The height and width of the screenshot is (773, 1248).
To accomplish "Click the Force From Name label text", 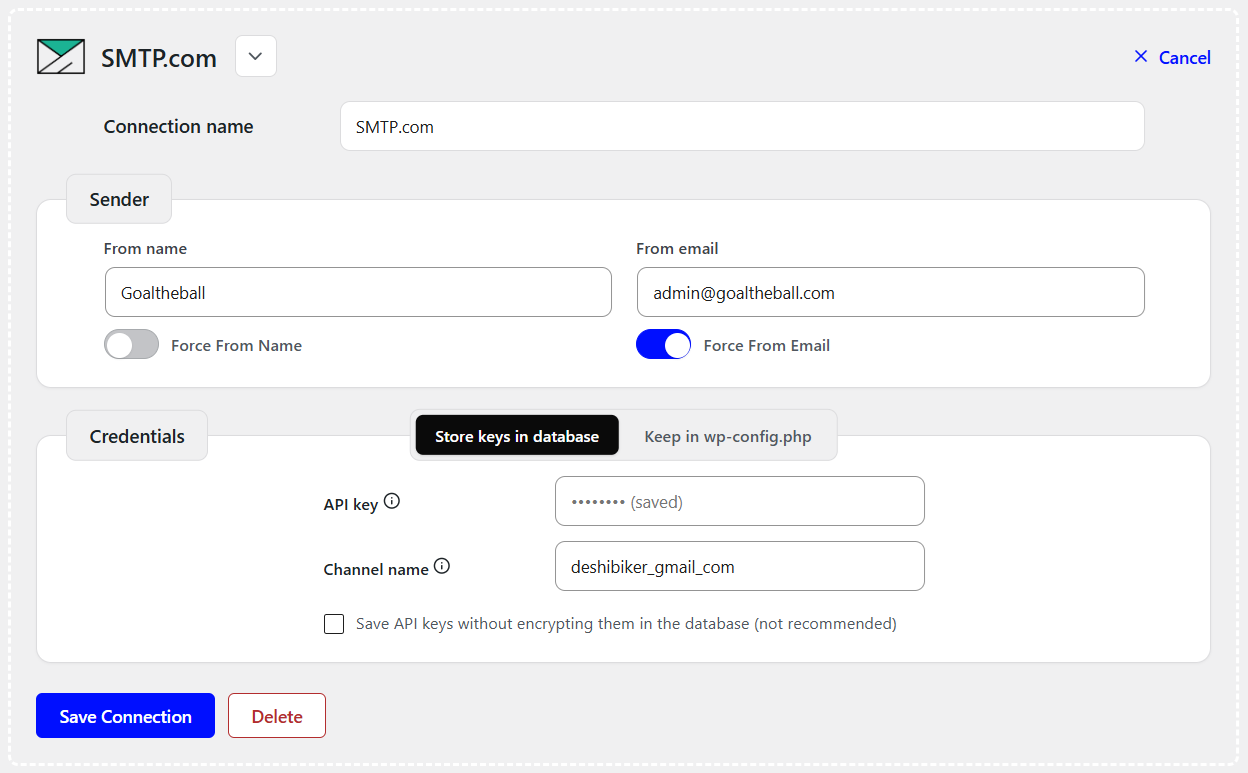I will pos(236,345).
